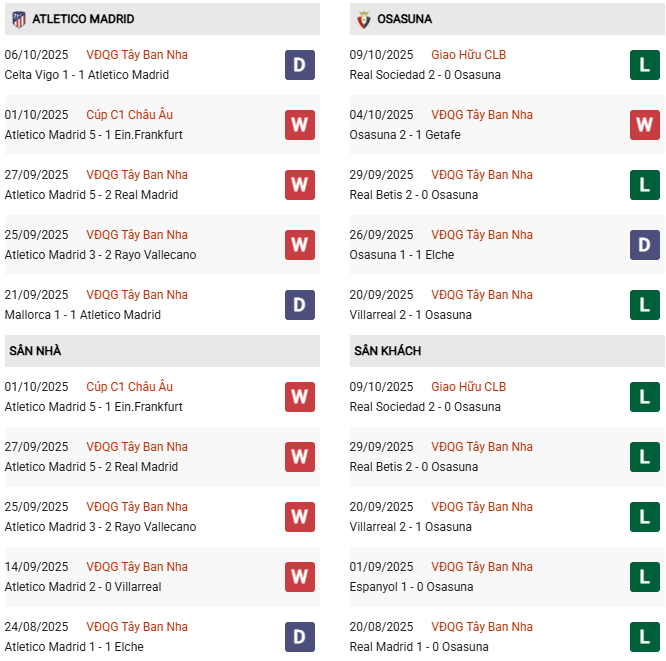Select the SÂN NHÀ section header

[x=35, y=351]
